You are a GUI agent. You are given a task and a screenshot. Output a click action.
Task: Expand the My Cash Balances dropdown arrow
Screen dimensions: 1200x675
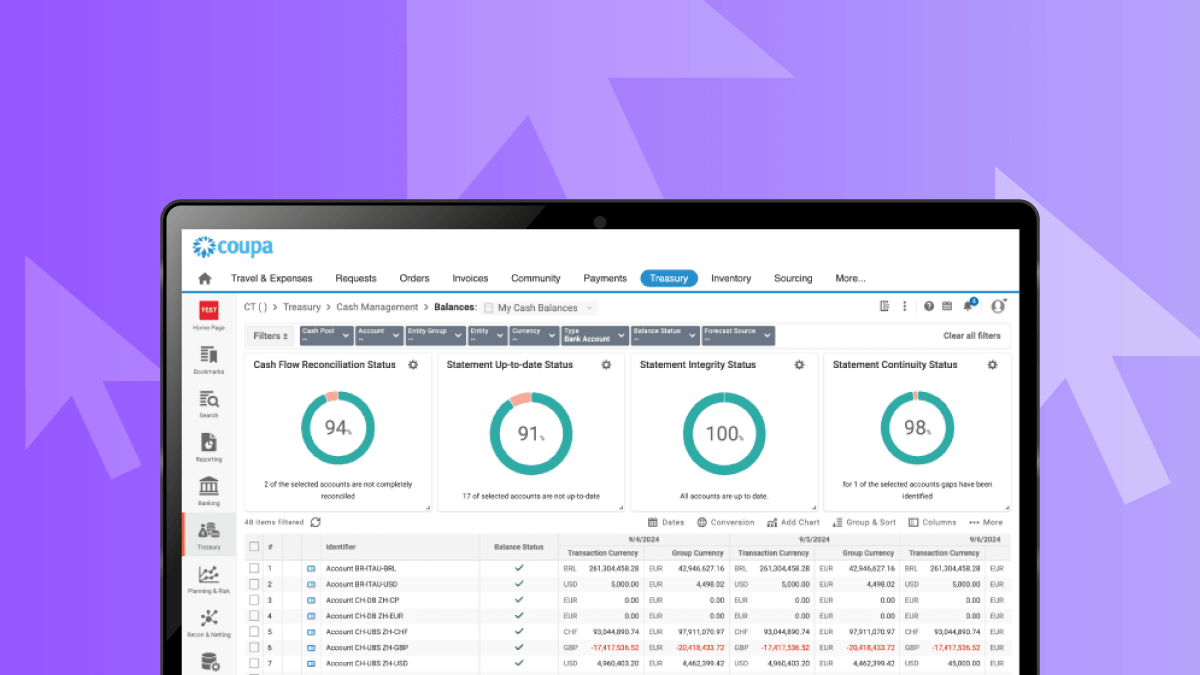tap(589, 308)
